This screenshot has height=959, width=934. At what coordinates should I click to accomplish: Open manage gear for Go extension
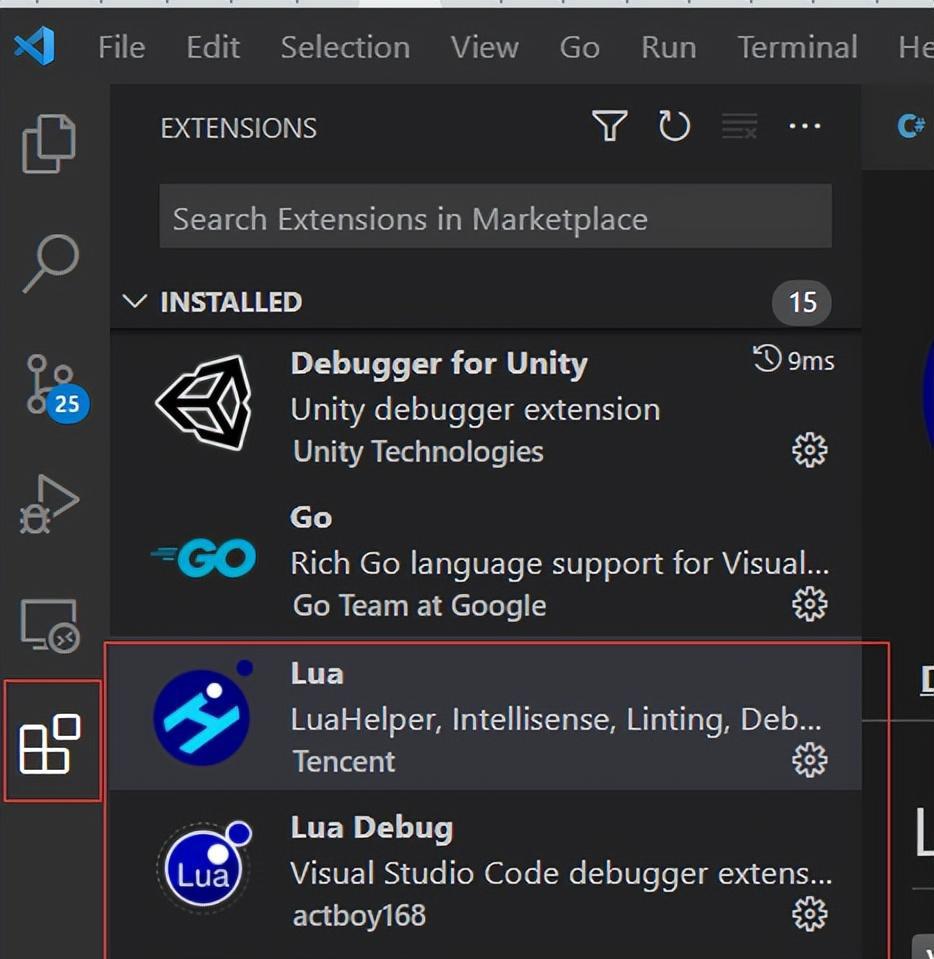(810, 604)
